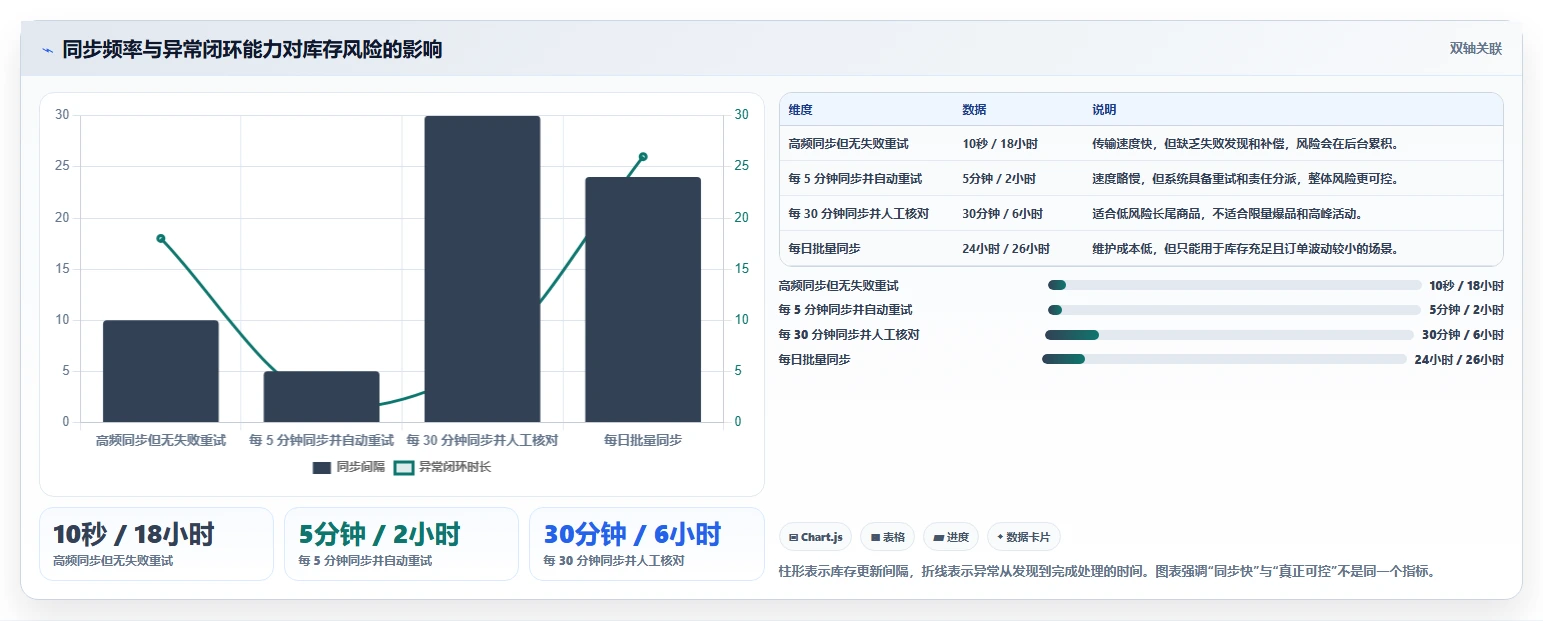1543x621 pixels.
Task: Open the 30分钟 / 6小时 stat card
Action: coord(646,544)
